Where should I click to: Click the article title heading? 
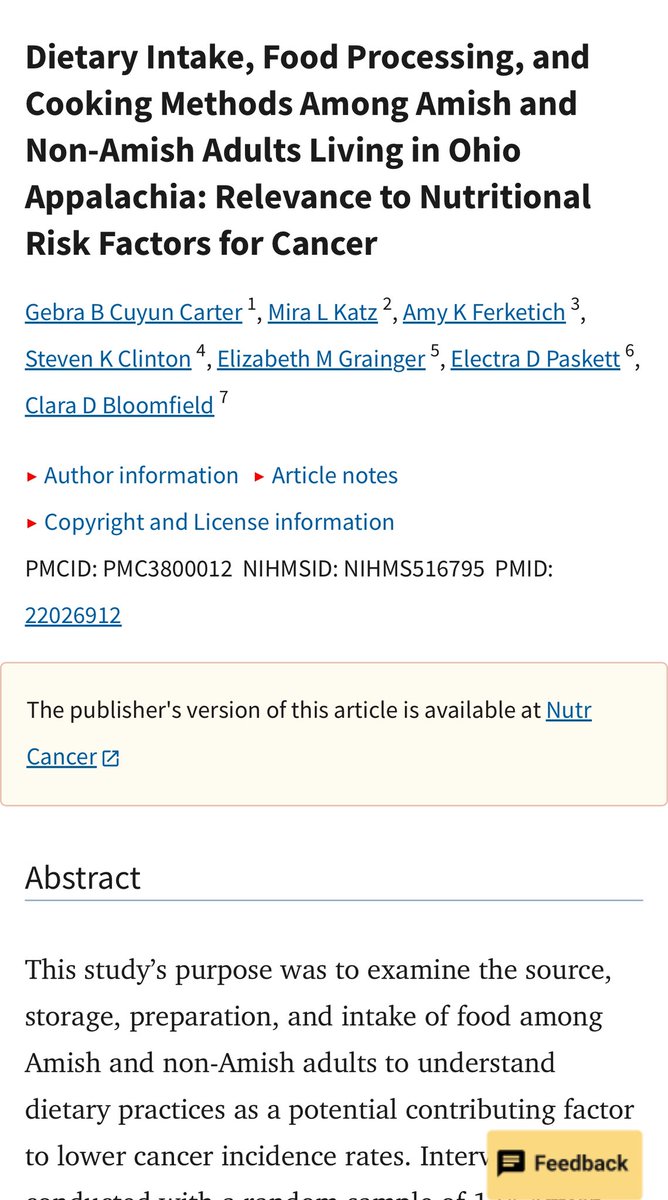coord(308,150)
